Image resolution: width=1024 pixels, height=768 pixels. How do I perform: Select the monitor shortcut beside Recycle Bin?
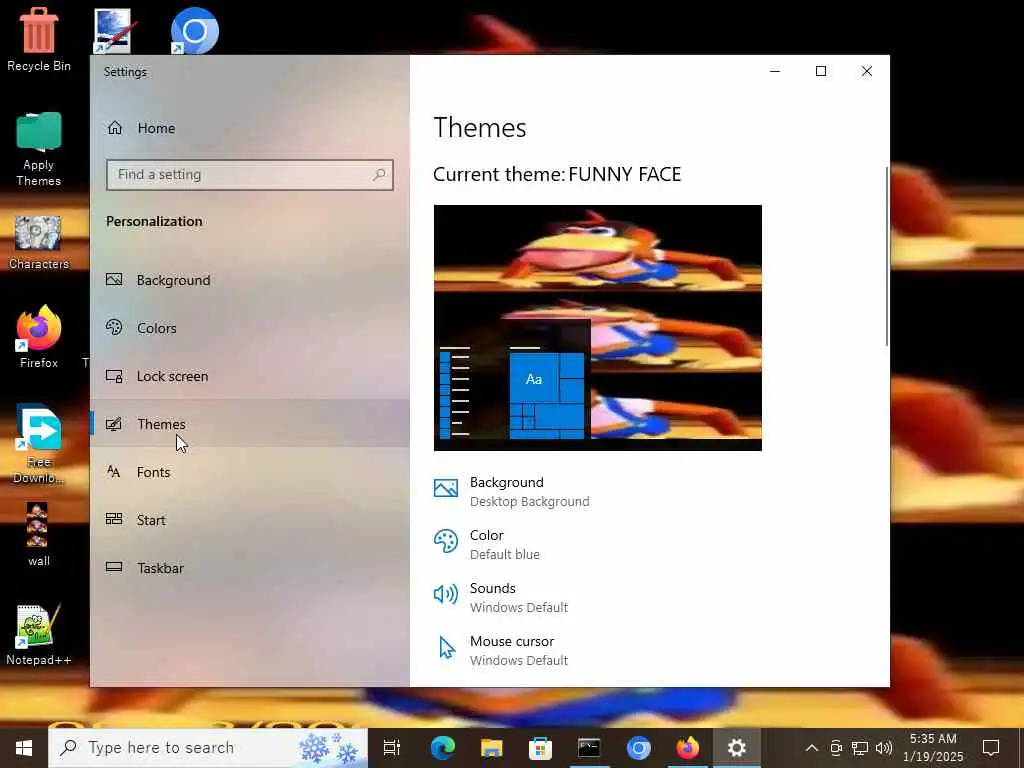116,31
